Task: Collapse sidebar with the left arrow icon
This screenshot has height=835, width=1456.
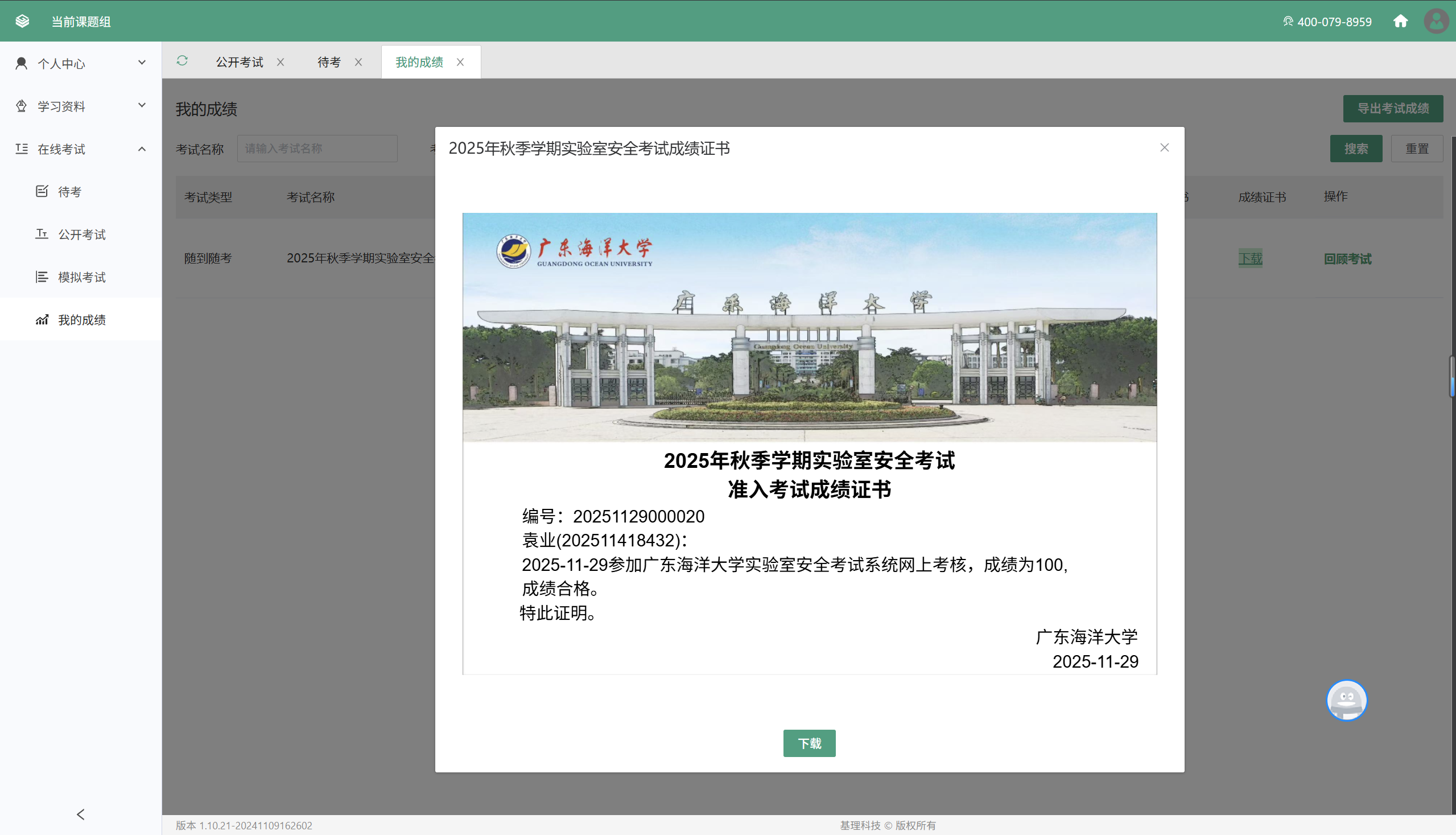Action: (x=81, y=815)
